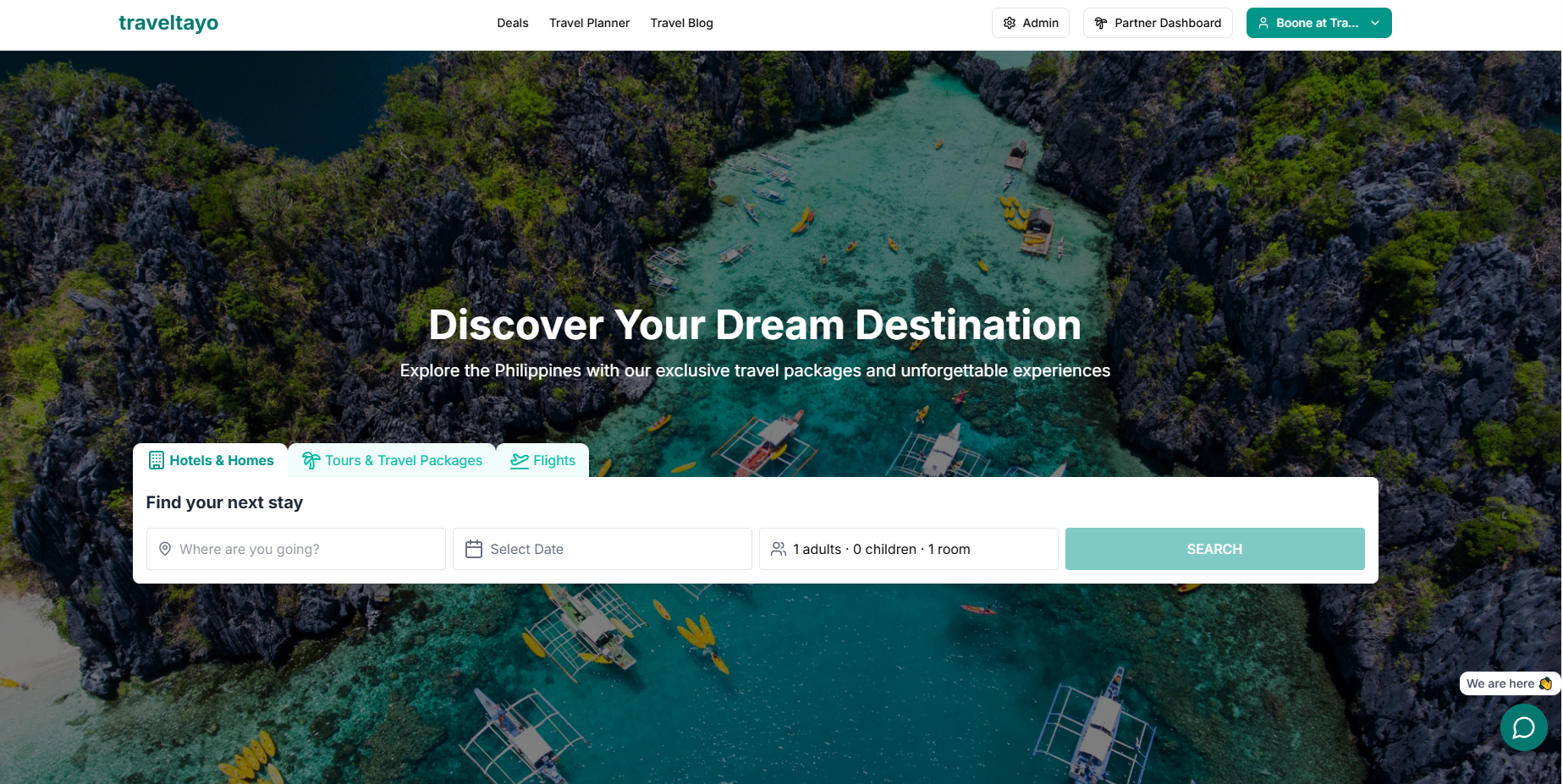Image resolution: width=1563 pixels, height=784 pixels.
Task: Click the calendar icon
Action: 474,549
